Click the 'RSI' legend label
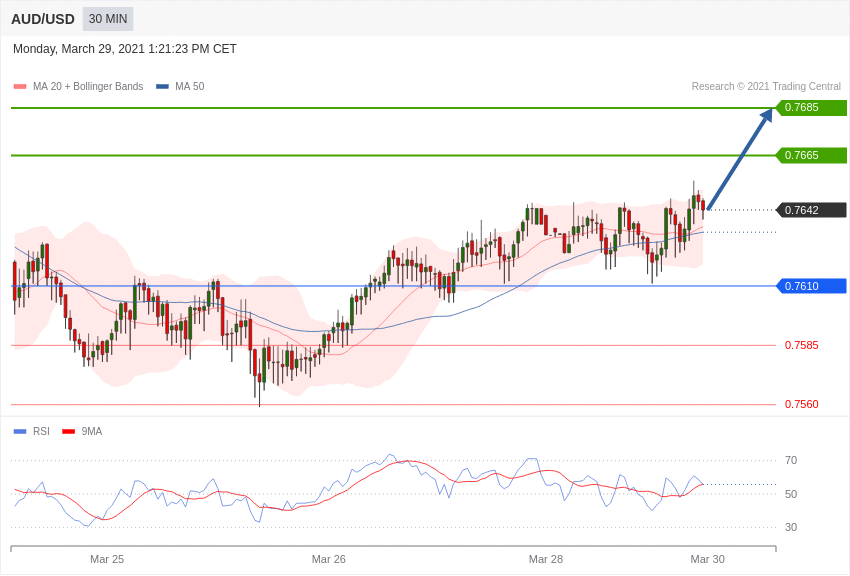This screenshot has height=576, width=850. (41, 431)
